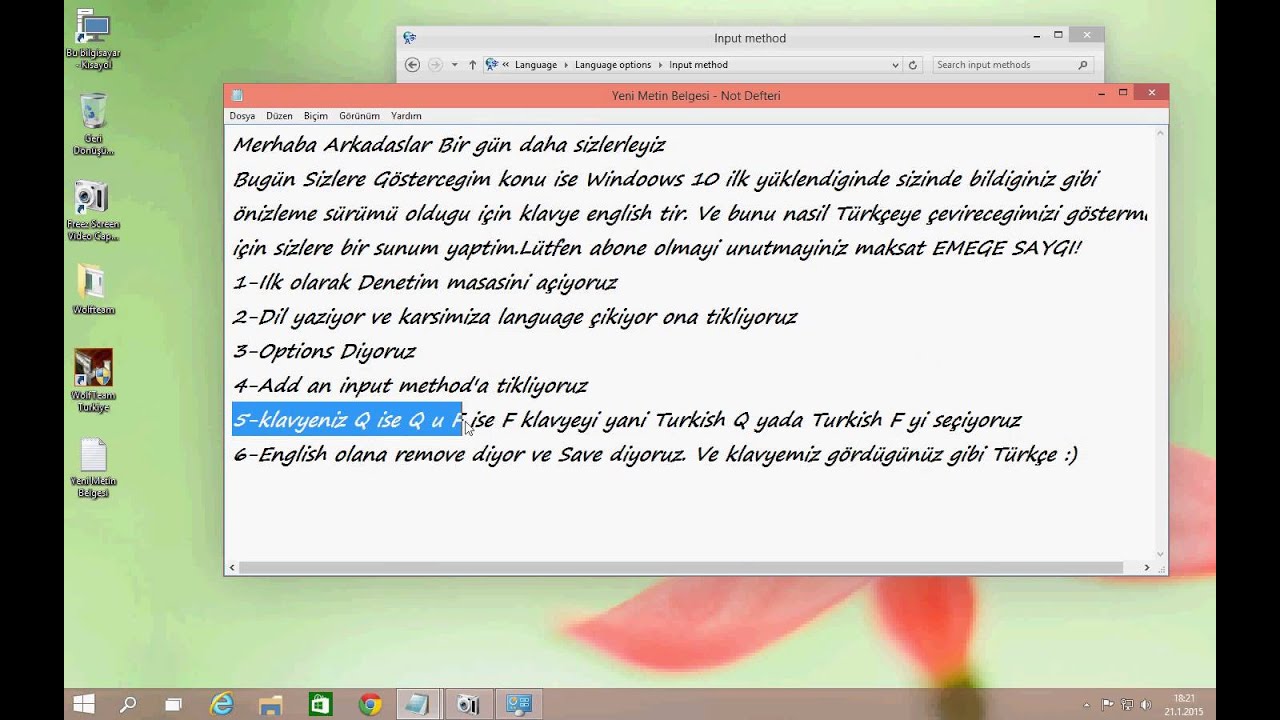Click the Notepad title bar document icon
The width and height of the screenshot is (1280, 720).
[237, 95]
